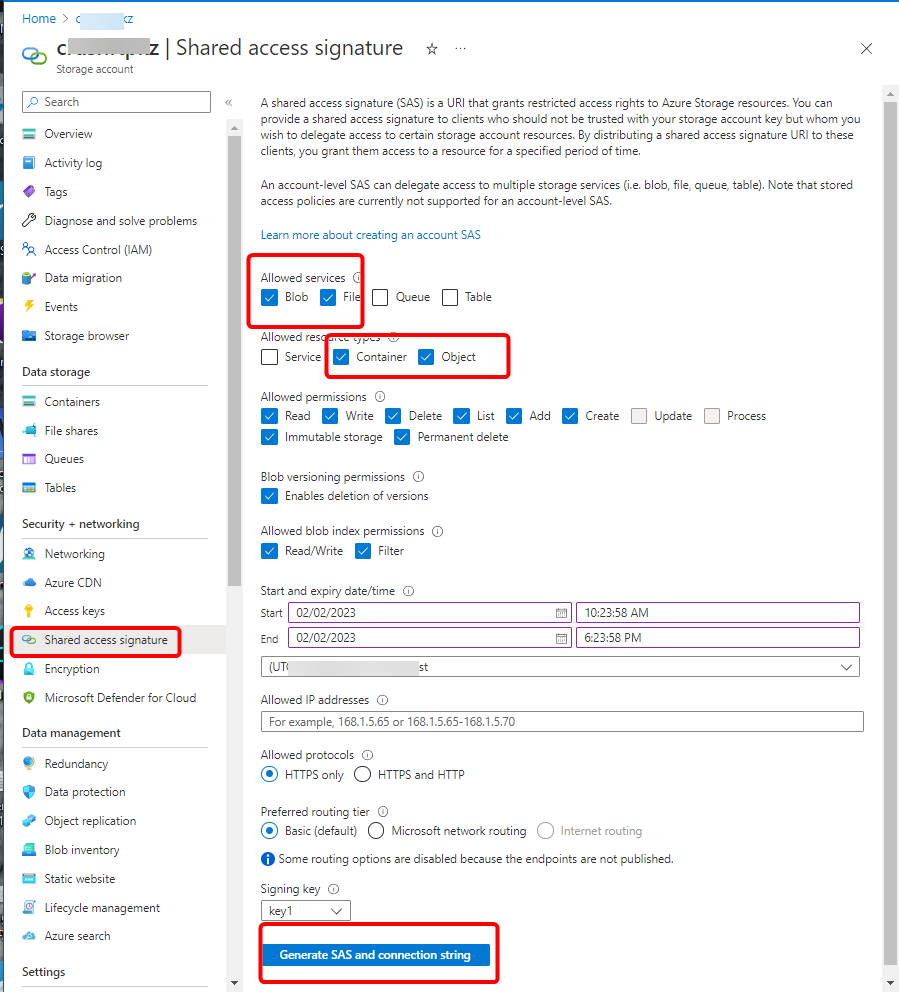Click the Lifecycle management icon

tap(29, 908)
